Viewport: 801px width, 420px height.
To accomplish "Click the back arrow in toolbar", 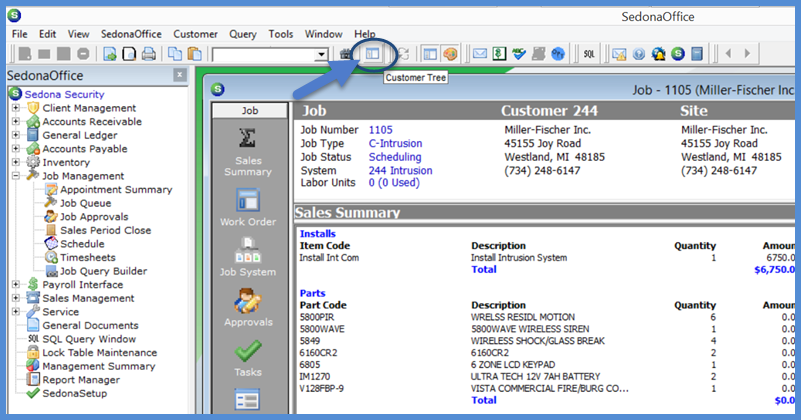I will pos(728,53).
